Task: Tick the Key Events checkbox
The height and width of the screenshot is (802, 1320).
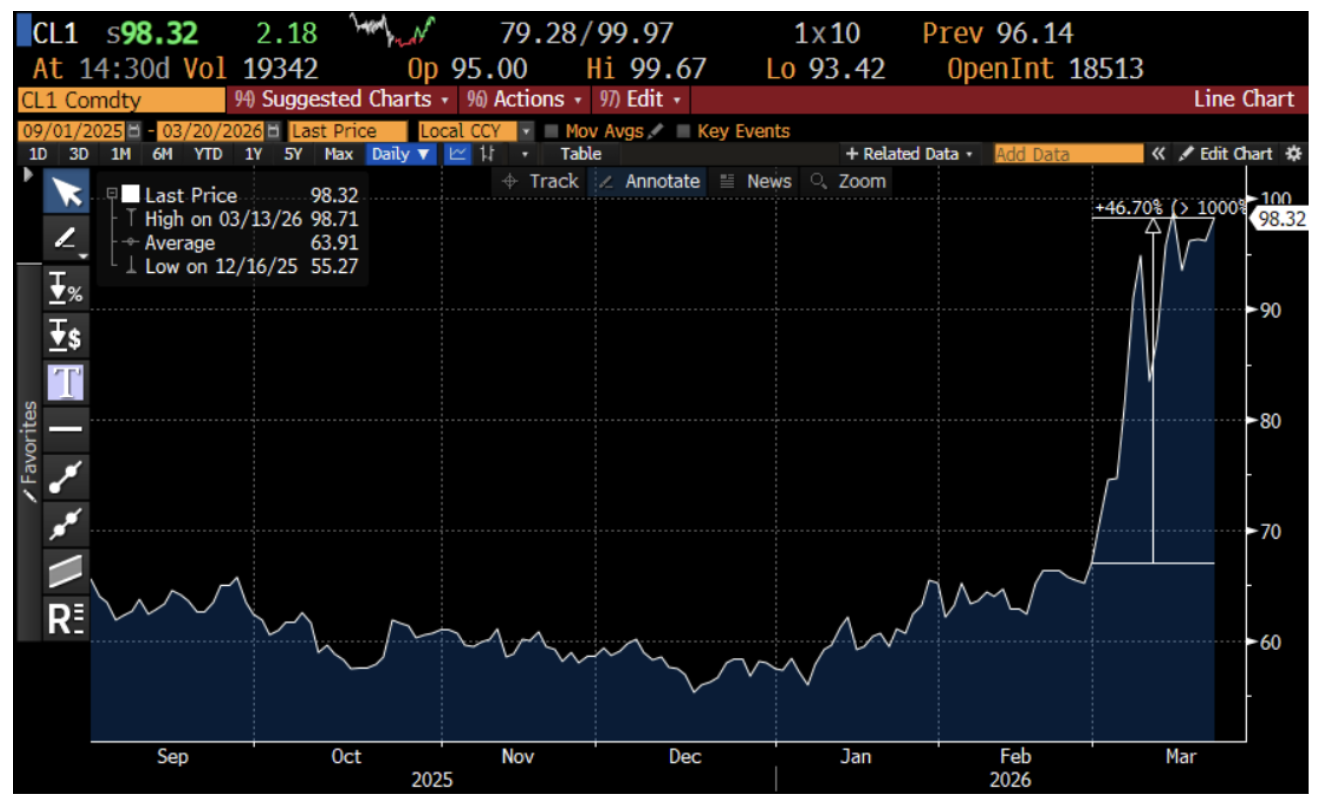Action: click(x=683, y=131)
